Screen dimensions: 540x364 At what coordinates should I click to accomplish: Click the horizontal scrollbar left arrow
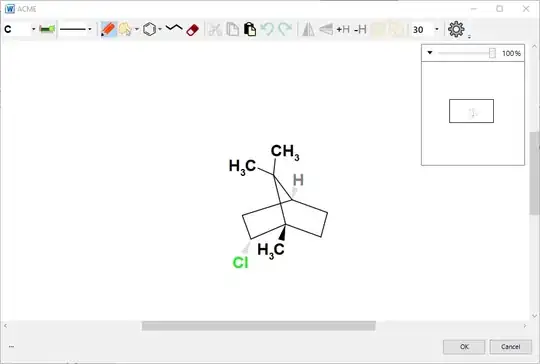[x=5, y=326]
